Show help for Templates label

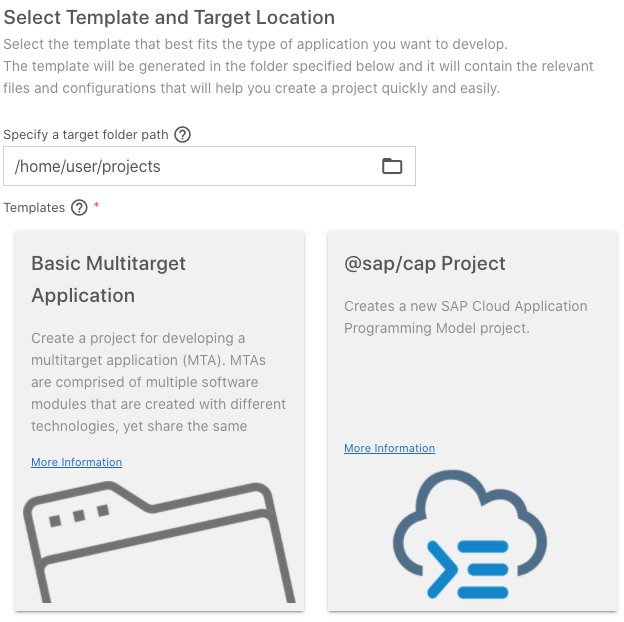(x=79, y=208)
